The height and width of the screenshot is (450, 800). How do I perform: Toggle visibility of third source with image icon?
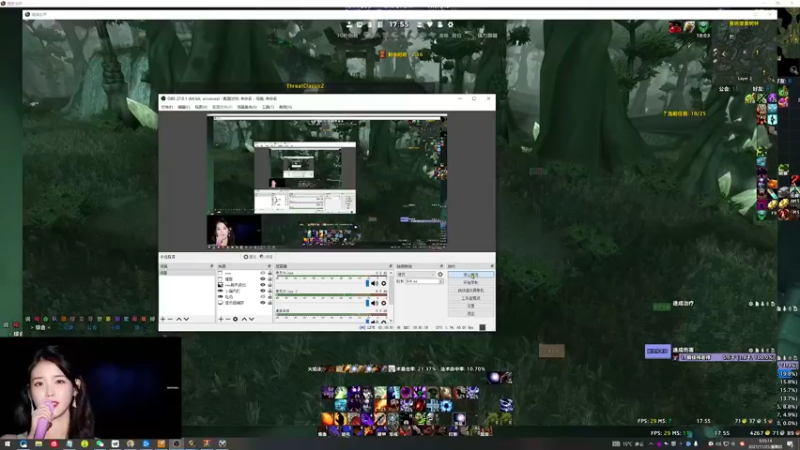263,285
